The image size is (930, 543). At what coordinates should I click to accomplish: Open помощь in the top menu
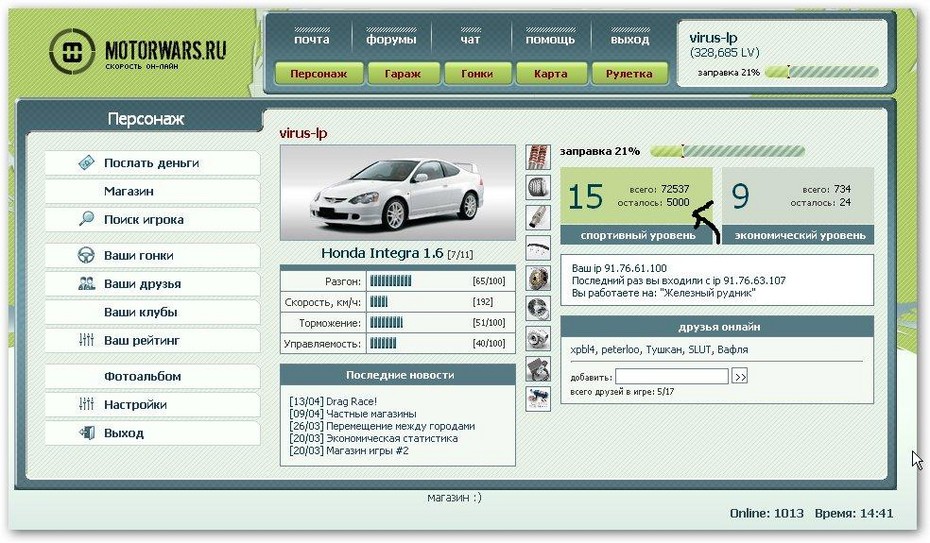click(550, 39)
